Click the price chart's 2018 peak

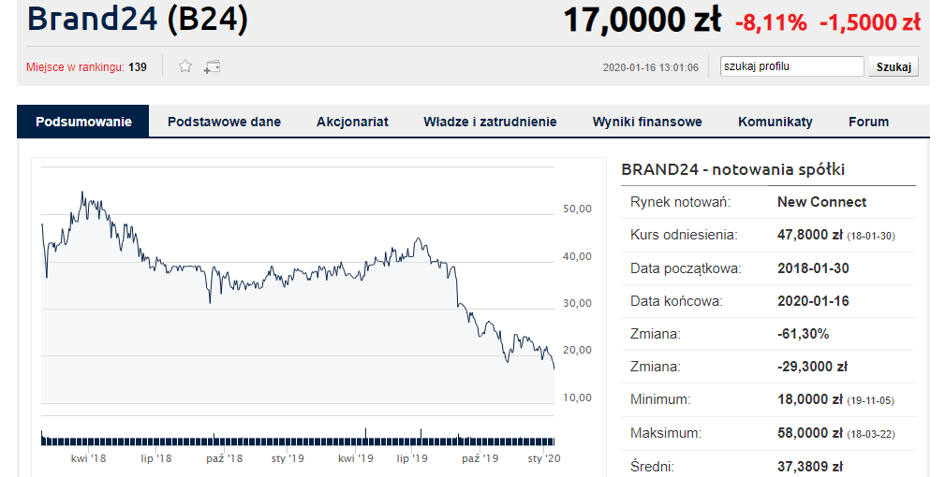(82, 193)
